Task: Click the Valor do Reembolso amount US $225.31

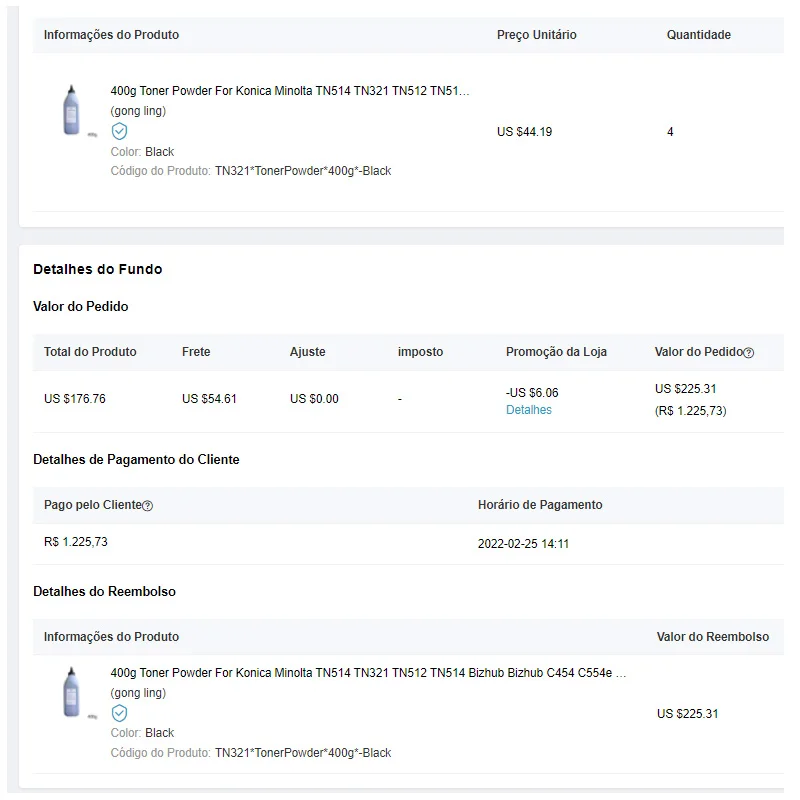Action: coord(687,714)
